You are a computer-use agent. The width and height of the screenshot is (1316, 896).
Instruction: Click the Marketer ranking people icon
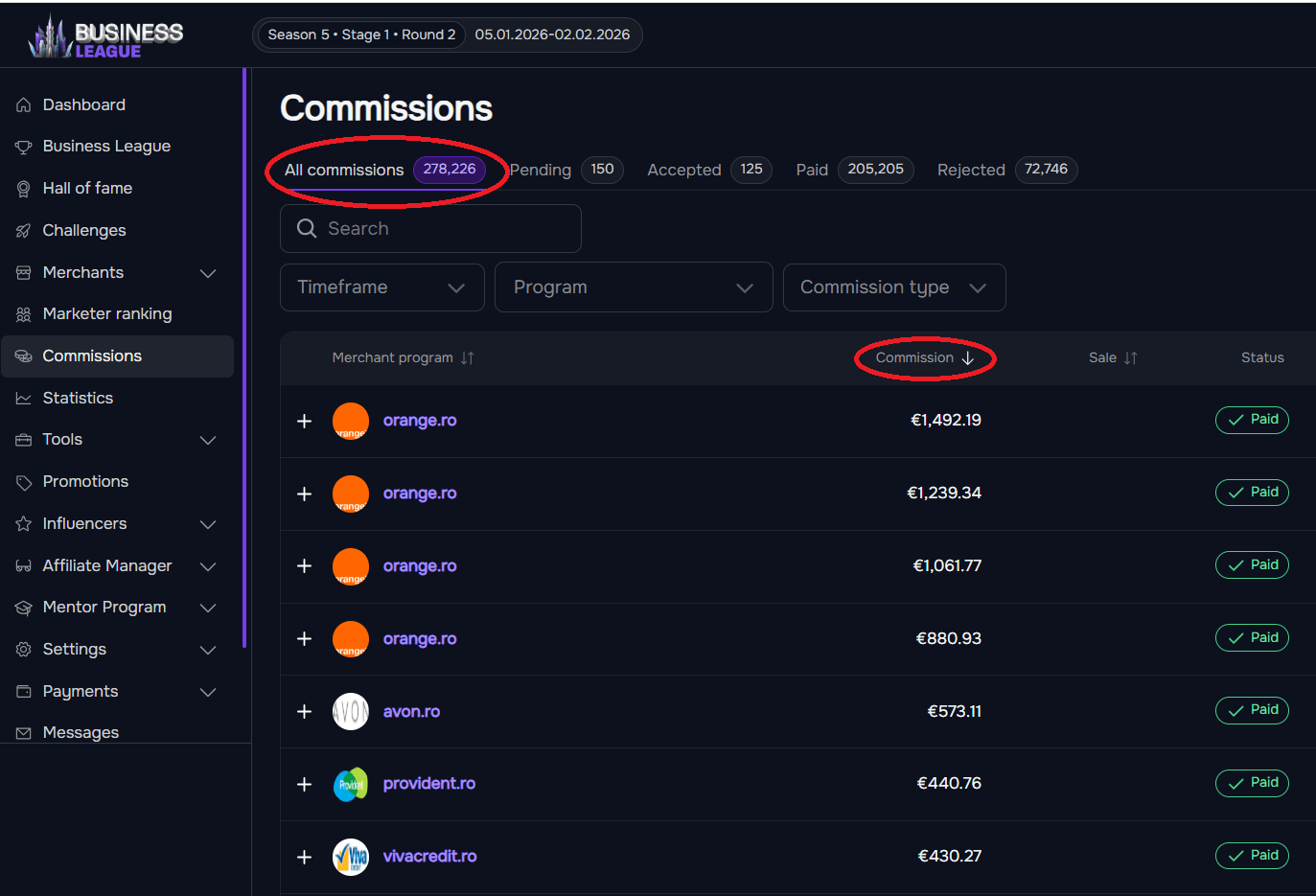tap(24, 314)
